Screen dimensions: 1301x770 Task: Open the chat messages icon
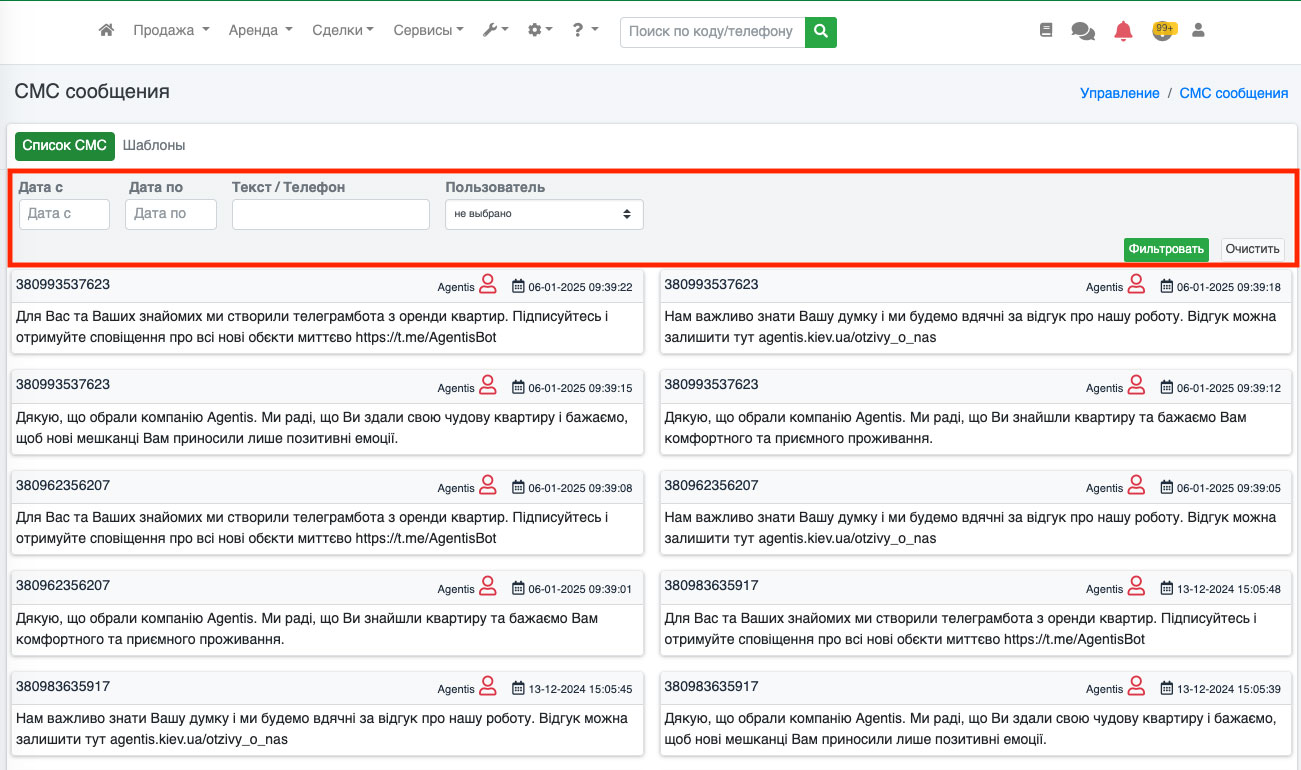coord(1083,31)
